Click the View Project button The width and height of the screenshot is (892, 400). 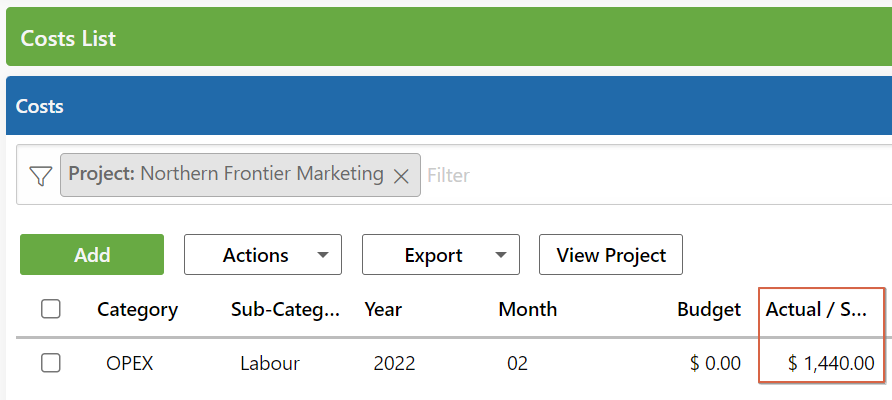[611, 254]
